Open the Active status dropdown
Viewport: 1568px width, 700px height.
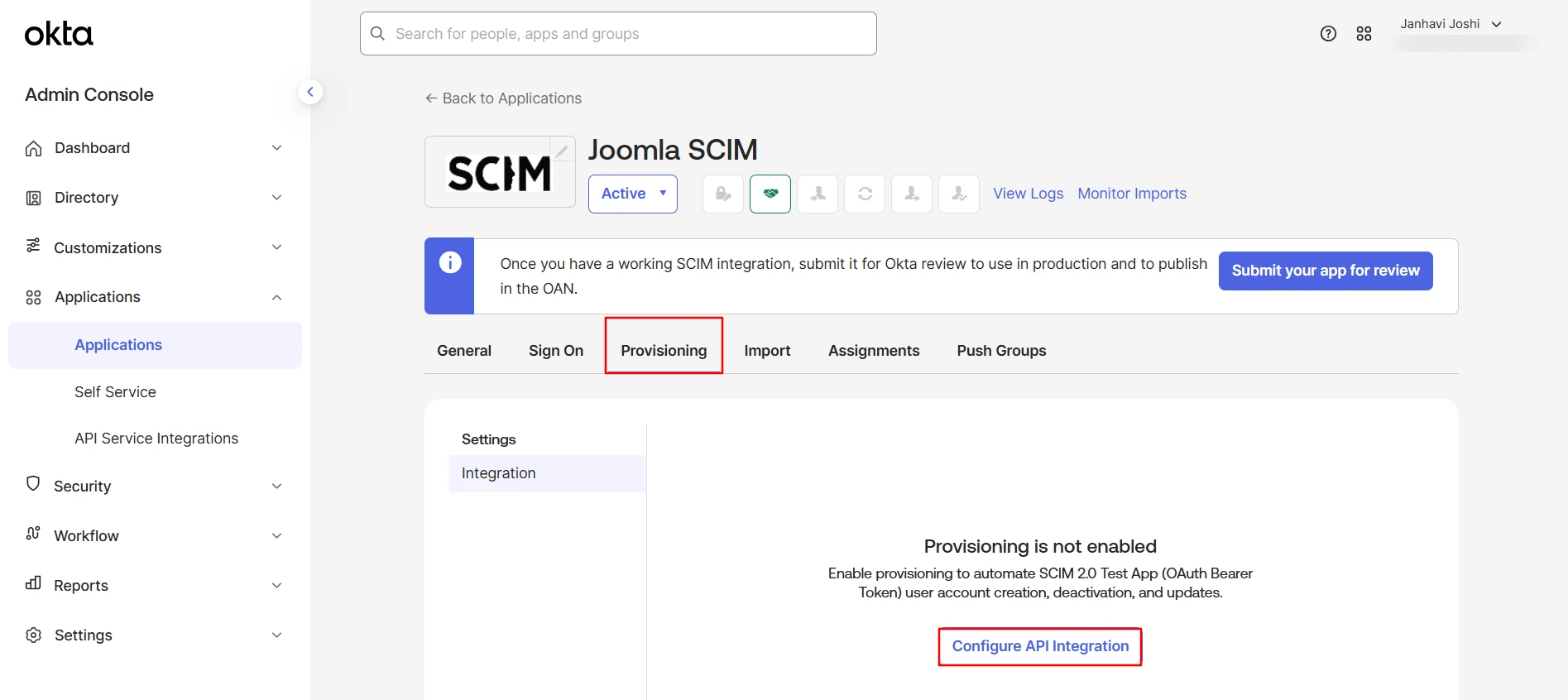633,194
